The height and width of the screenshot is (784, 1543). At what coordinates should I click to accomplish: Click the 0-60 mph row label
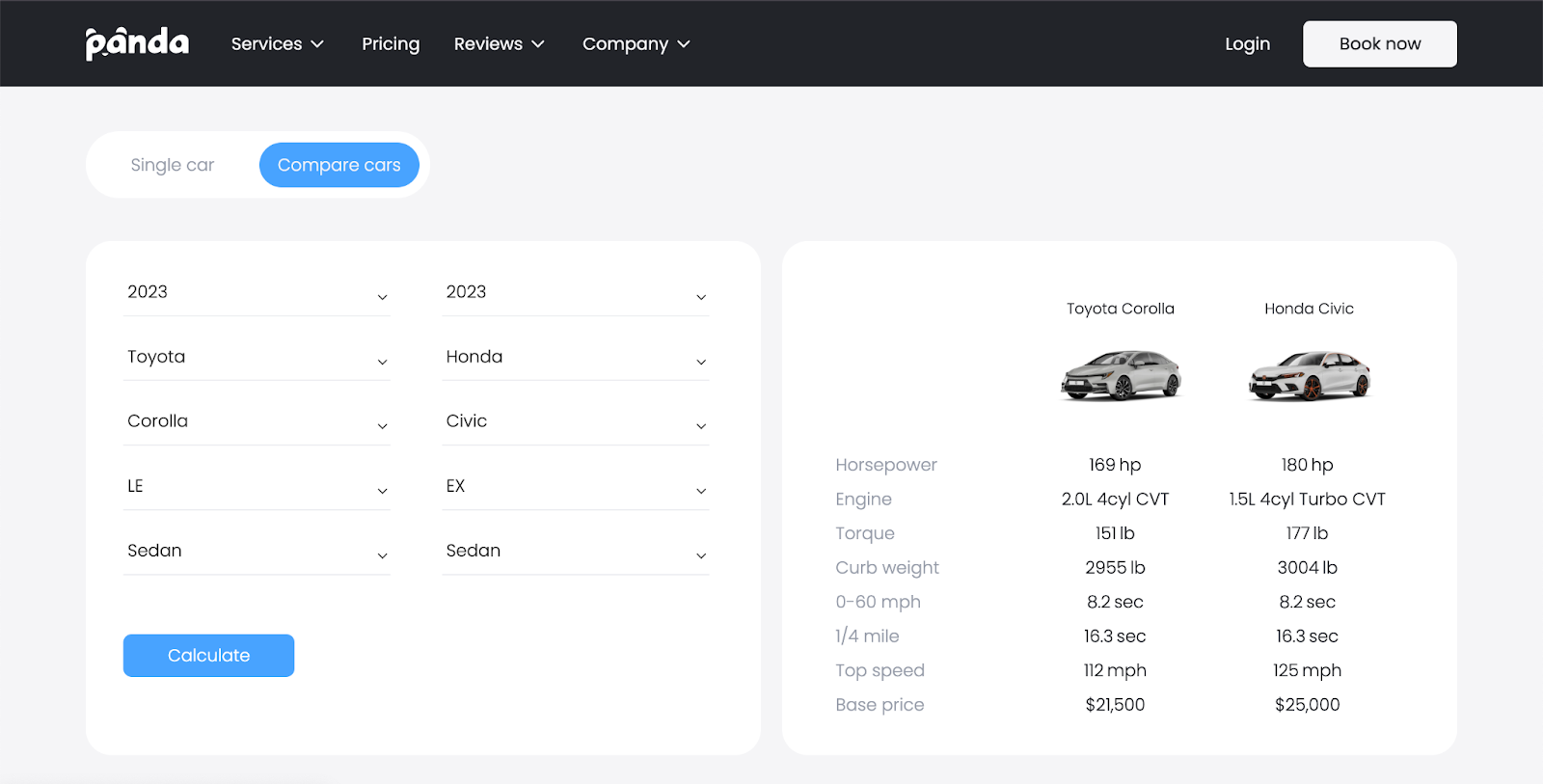click(x=878, y=602)
